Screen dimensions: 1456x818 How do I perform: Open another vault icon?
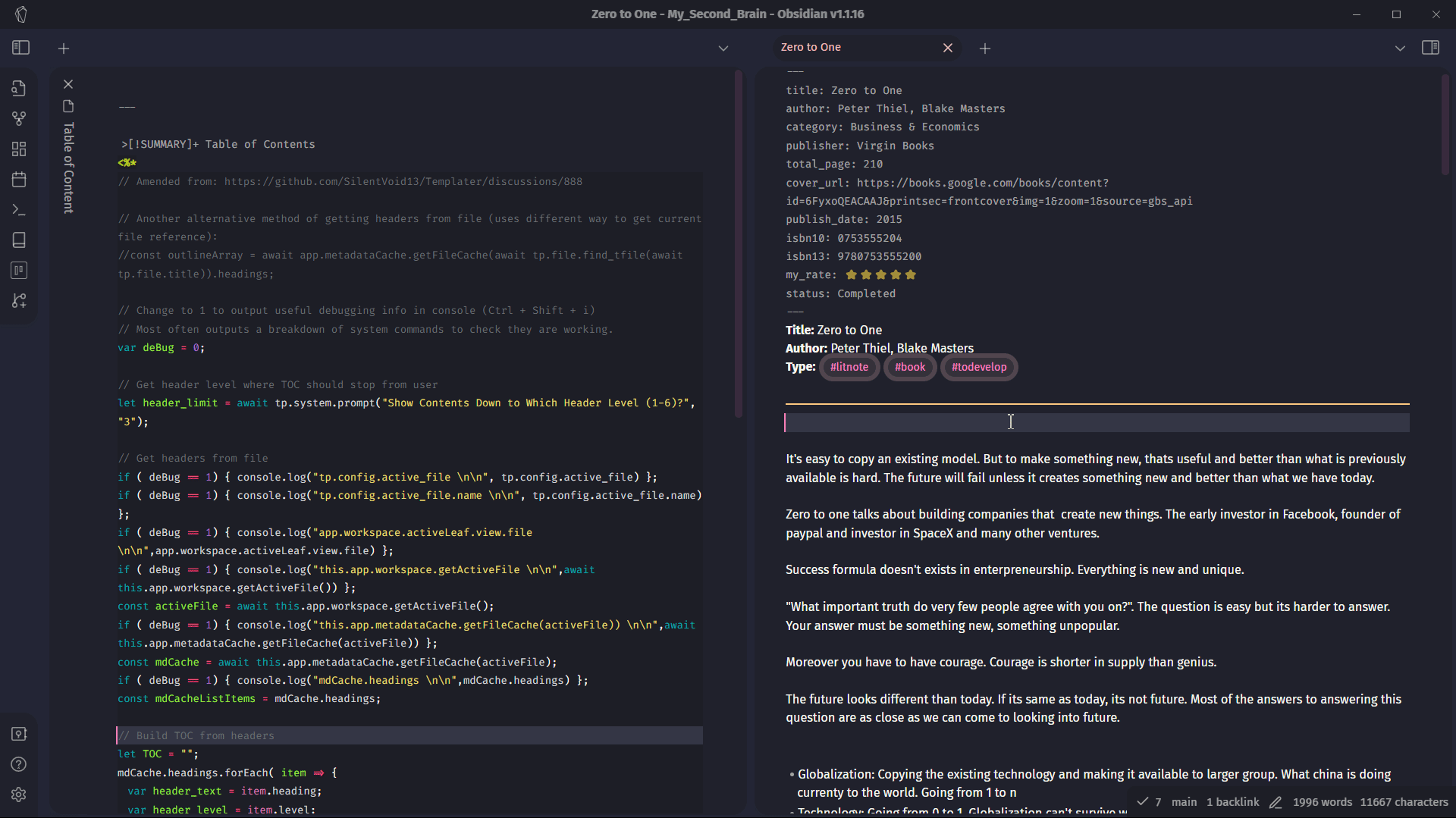(x=19, y=734)
